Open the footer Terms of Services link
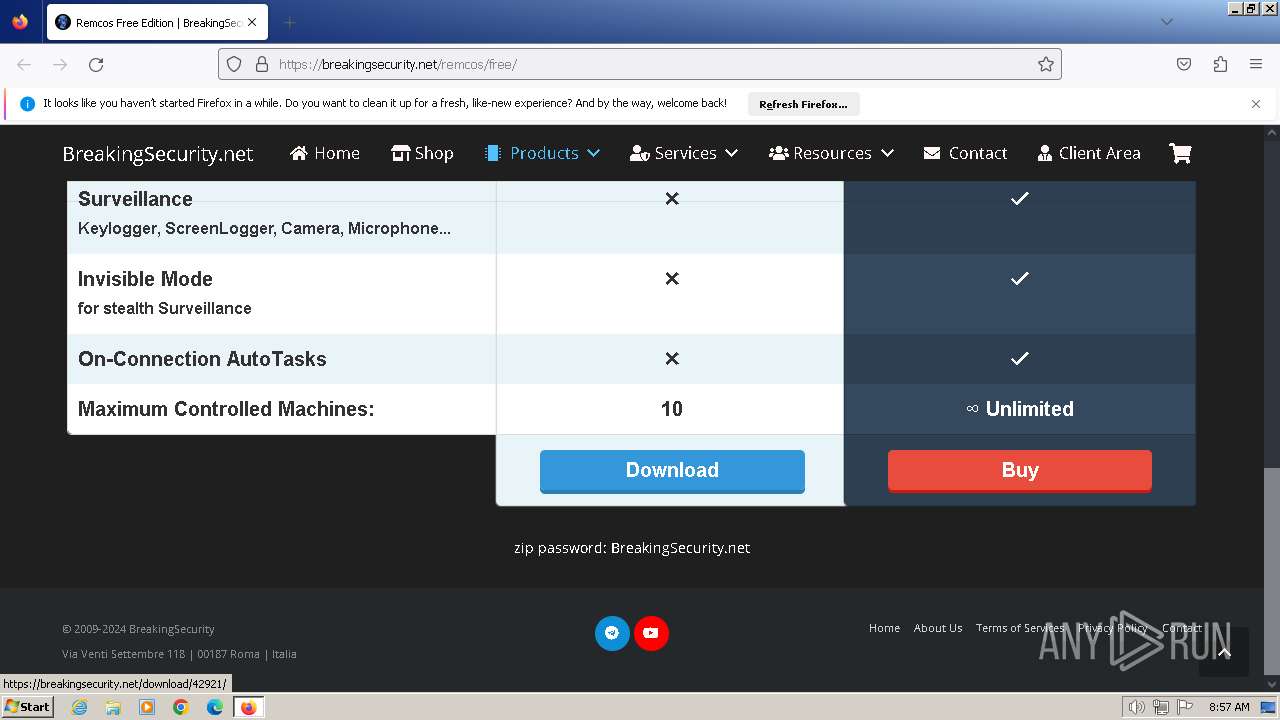The image size is (1280, 720). (x=1020, y=628)
